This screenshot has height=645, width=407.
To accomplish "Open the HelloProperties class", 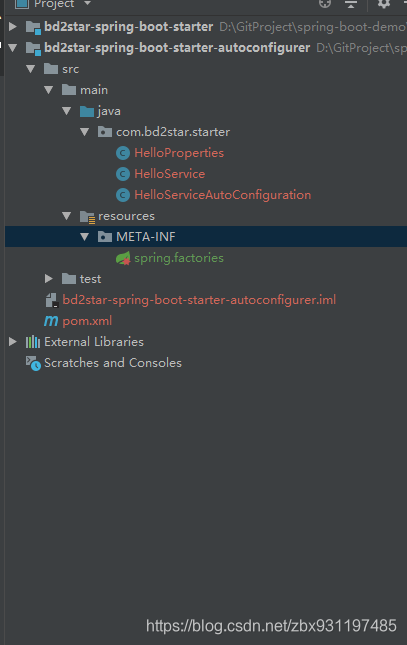I will click(x=179, y=153).
